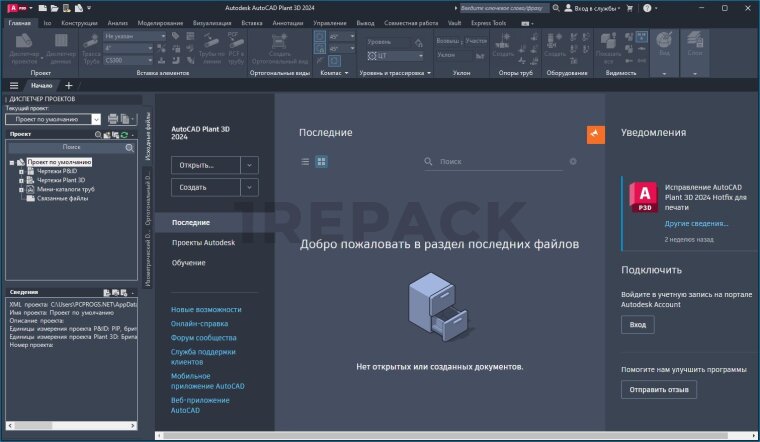This screenshot has height=442, width=760.
Task: Open the Autodesk App Store cart icon
Action: point(632,7)
